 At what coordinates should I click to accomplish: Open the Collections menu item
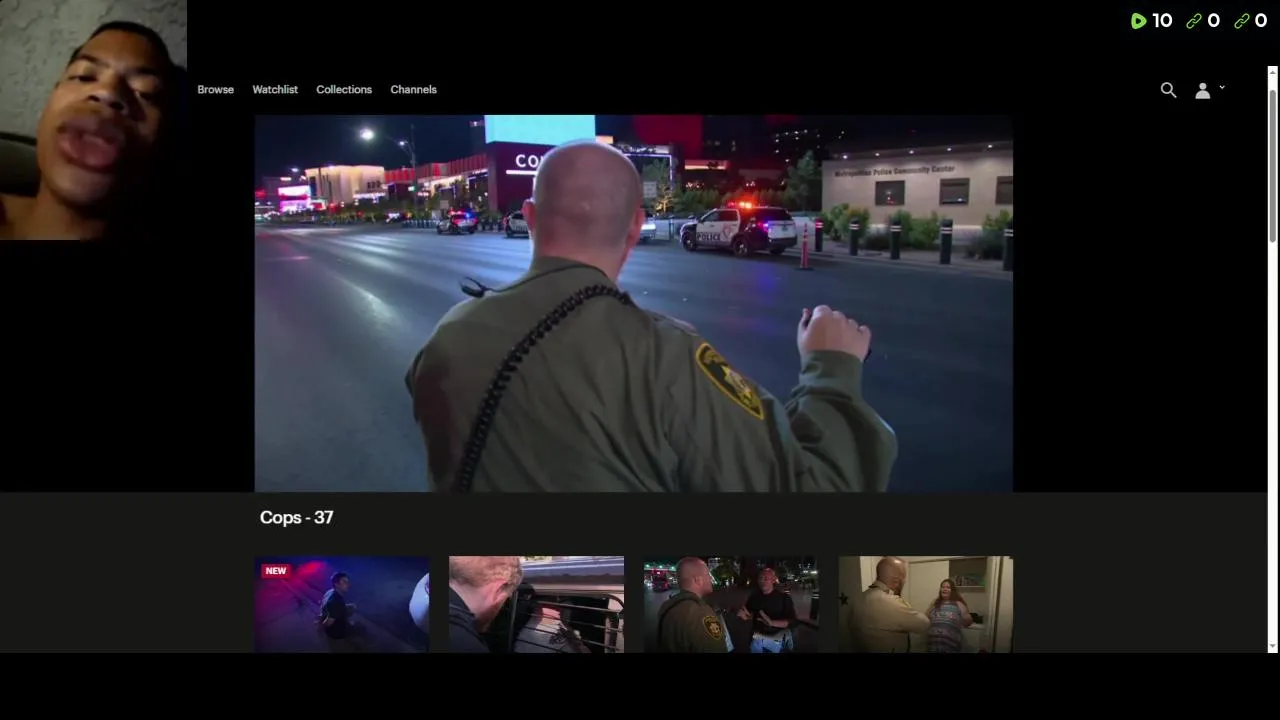click(x=344, y=90)
